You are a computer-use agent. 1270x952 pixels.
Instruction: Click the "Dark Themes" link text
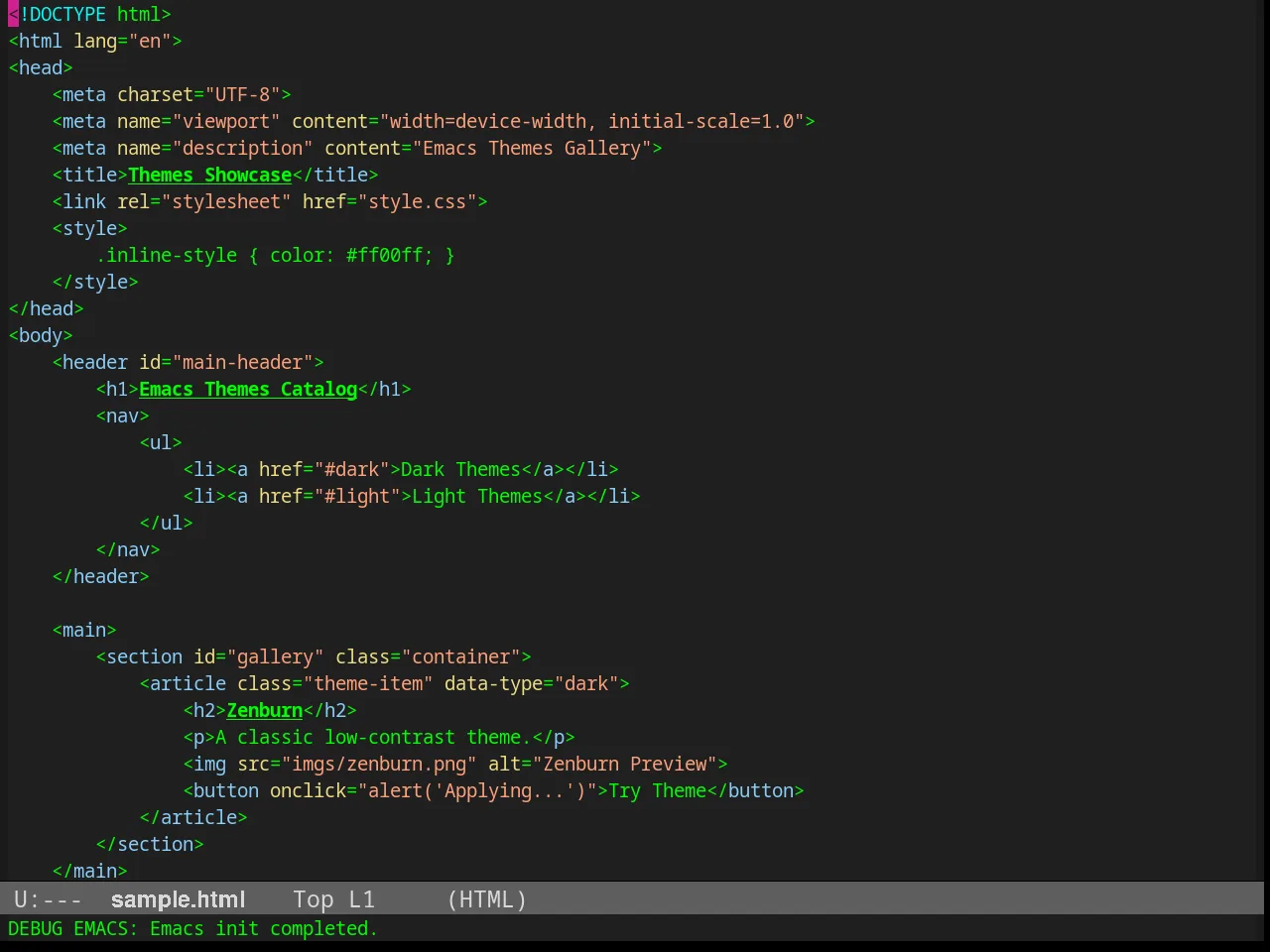pyautogui.click(x=461, y=469)
